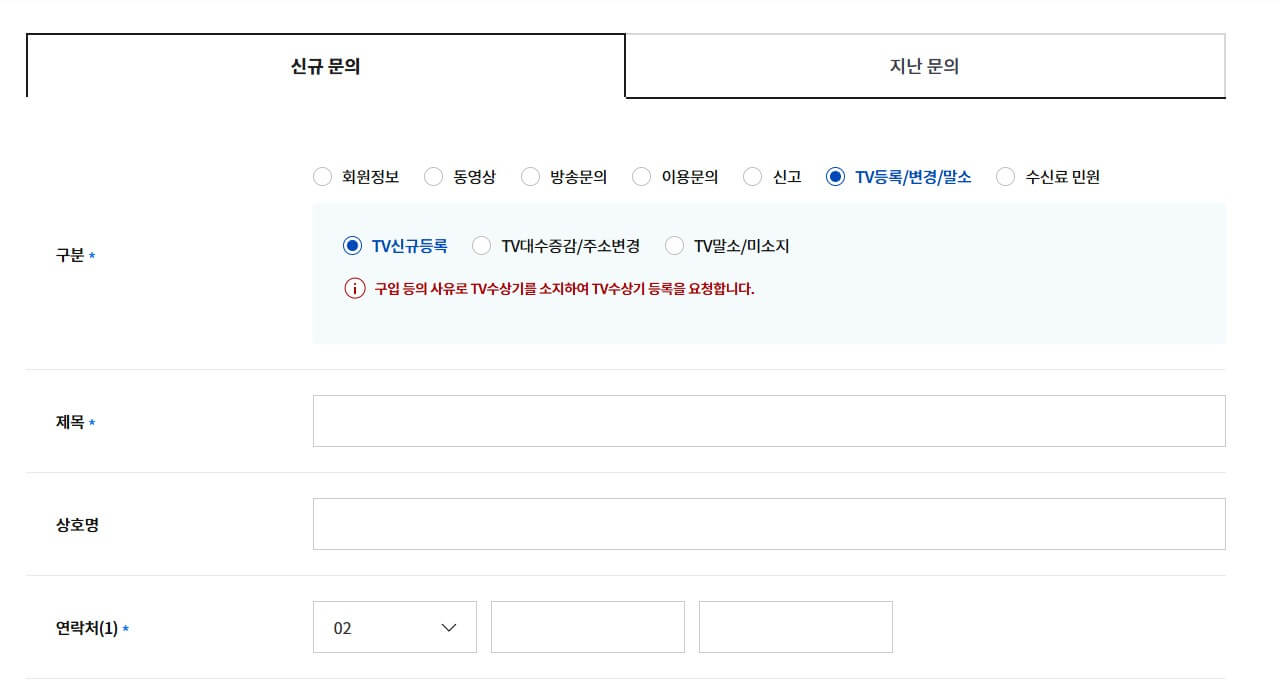
Task: Click the highlighted 구분 selection panel
Action: (x=770, y=272)
